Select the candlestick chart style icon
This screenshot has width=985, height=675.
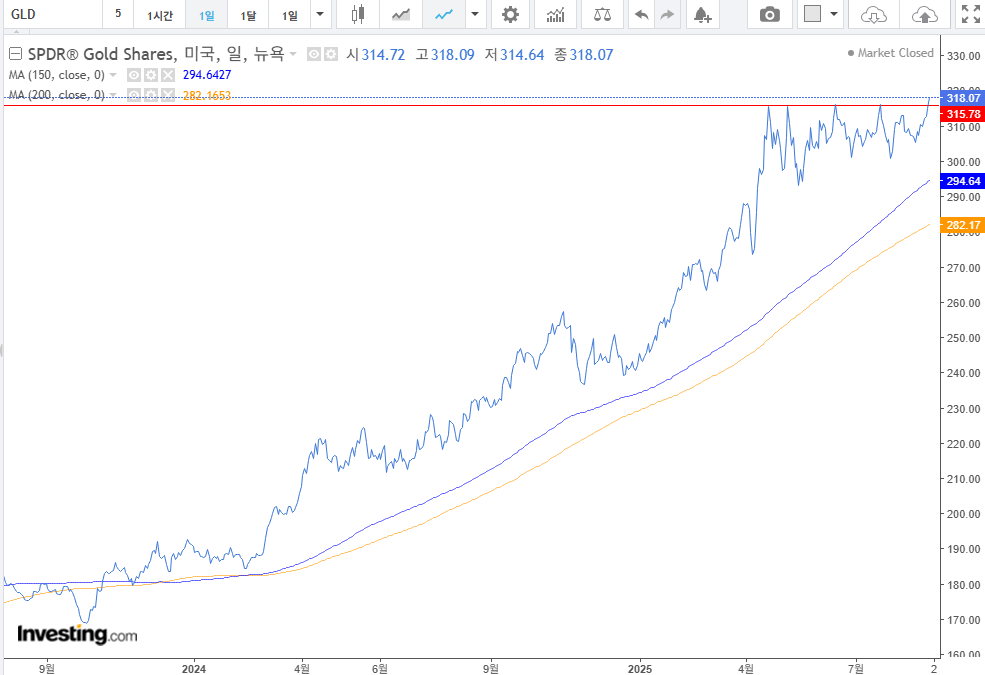(x=357, y=14)
